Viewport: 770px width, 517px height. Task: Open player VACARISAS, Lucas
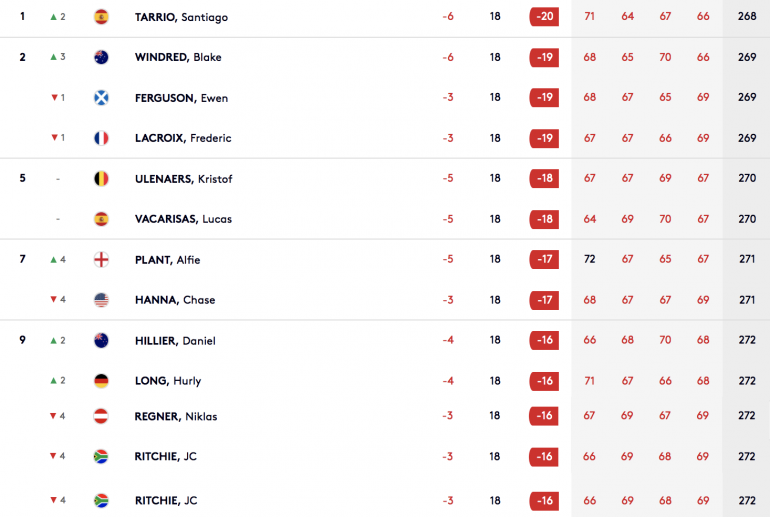pos(183,219)
